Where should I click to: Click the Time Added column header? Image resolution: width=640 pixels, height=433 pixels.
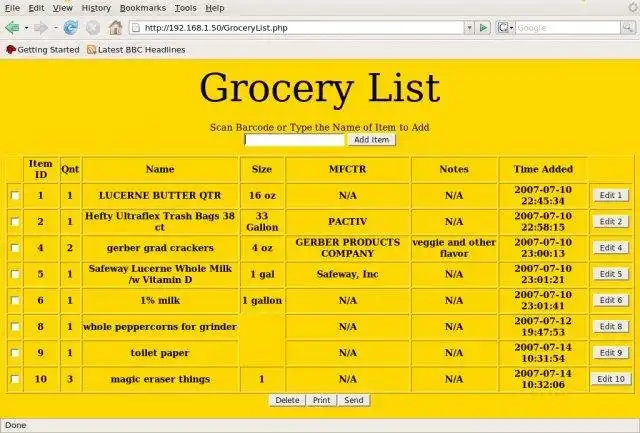click(x=543, y=169)
